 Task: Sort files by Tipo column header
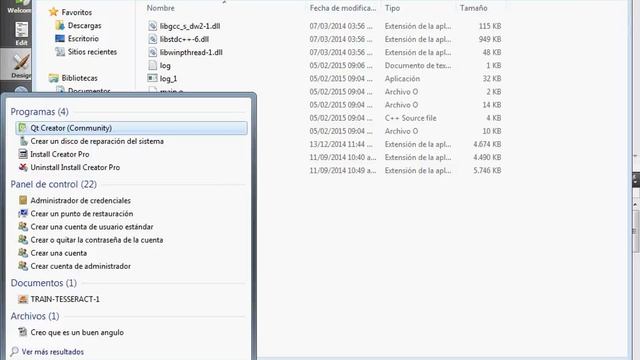point(392,8)
